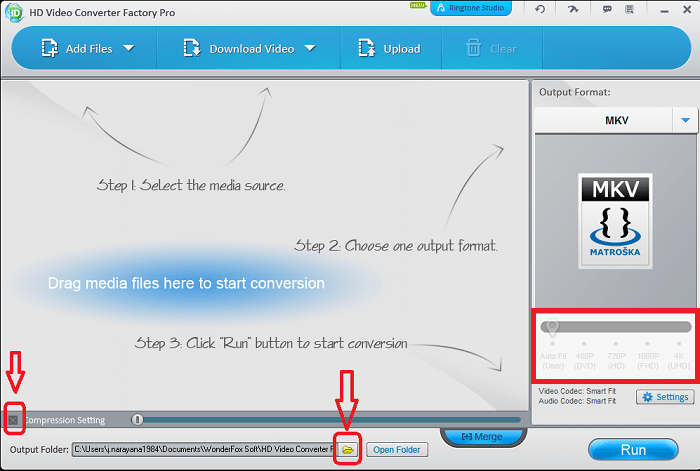Click the circular arrow update icon in title bar
This screenshot has height=471, width=700.
tap(540, 9)
